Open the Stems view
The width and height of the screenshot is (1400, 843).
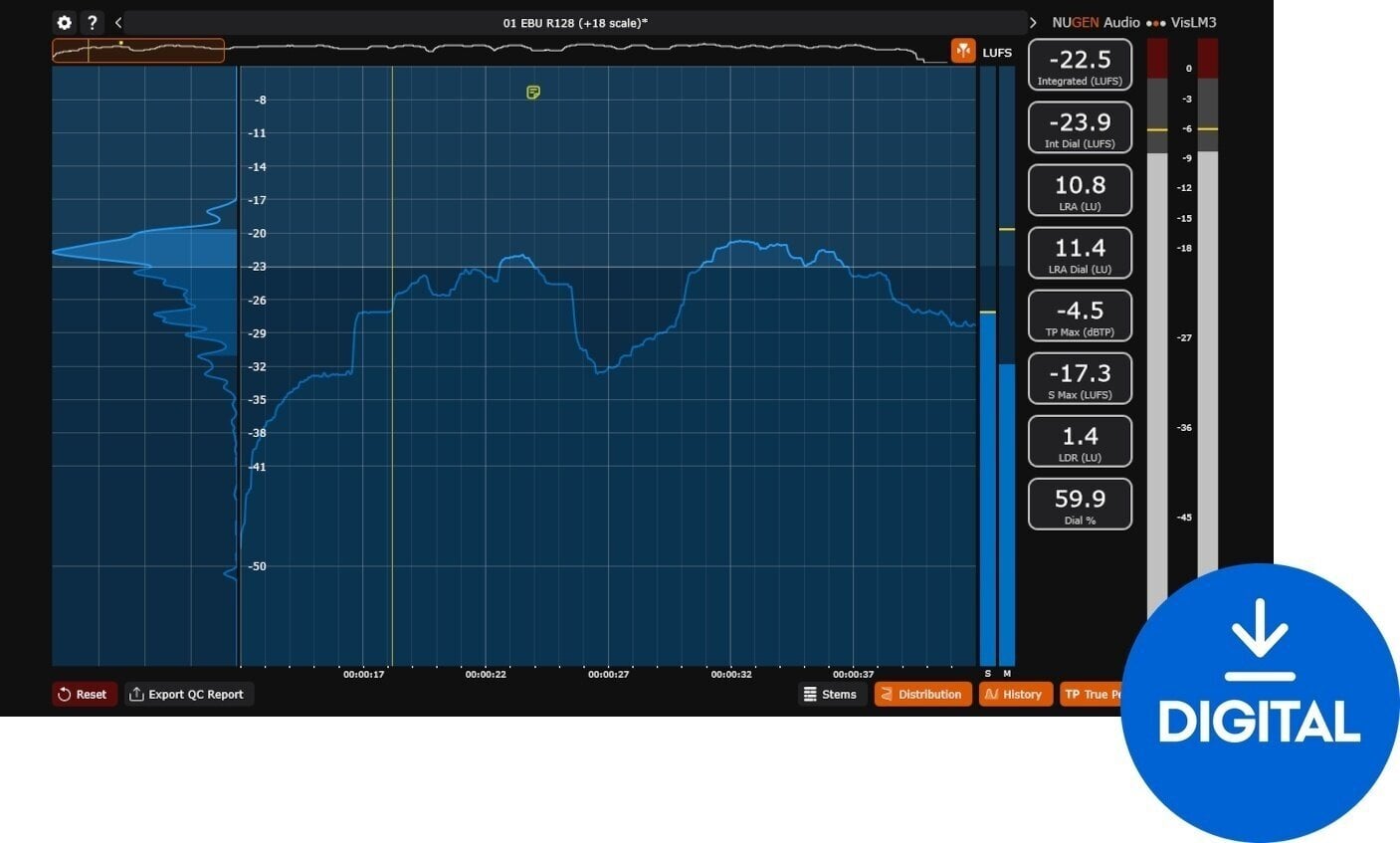click(x=830, y=695)
